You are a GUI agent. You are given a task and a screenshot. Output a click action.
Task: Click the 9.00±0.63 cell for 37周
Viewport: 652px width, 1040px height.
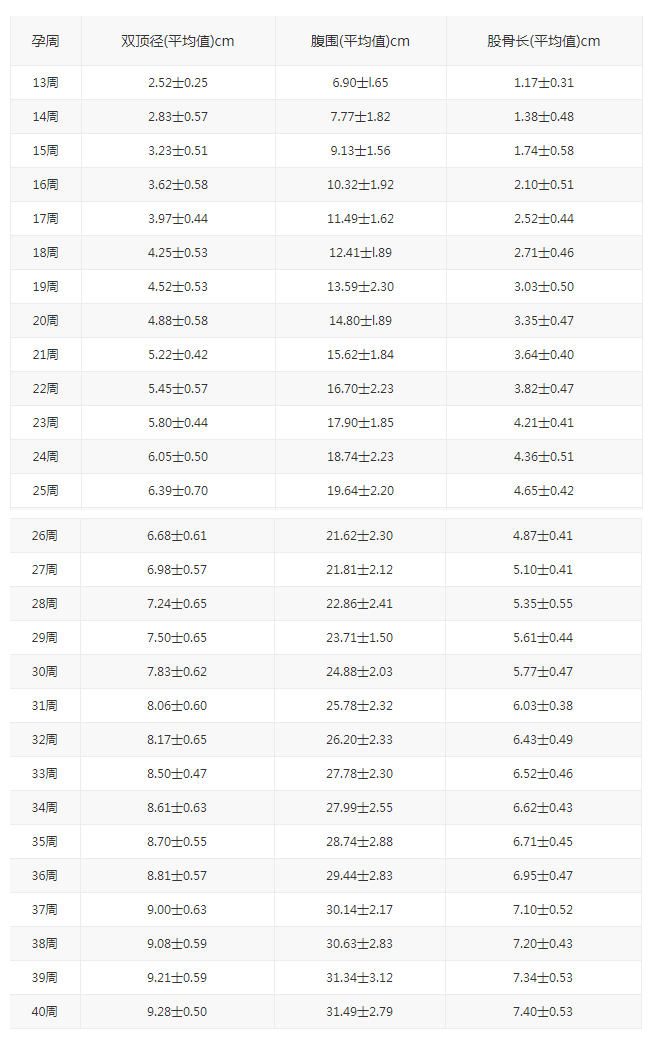[x=177, y=910]
